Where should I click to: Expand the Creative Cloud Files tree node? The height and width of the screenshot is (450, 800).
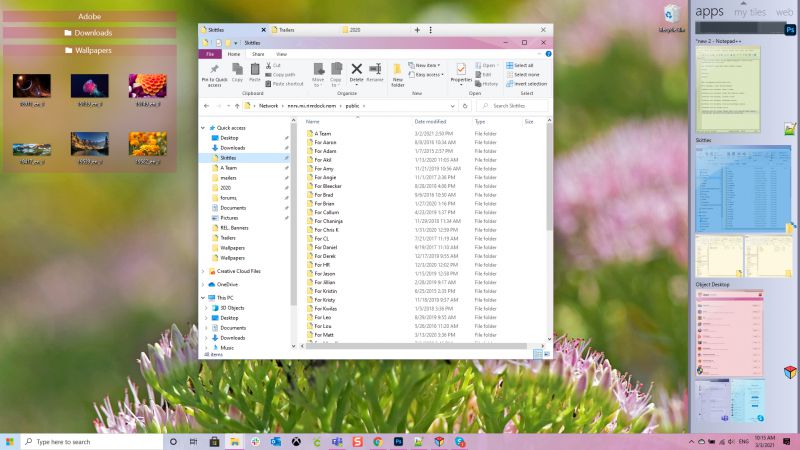(x=204, y=271)
